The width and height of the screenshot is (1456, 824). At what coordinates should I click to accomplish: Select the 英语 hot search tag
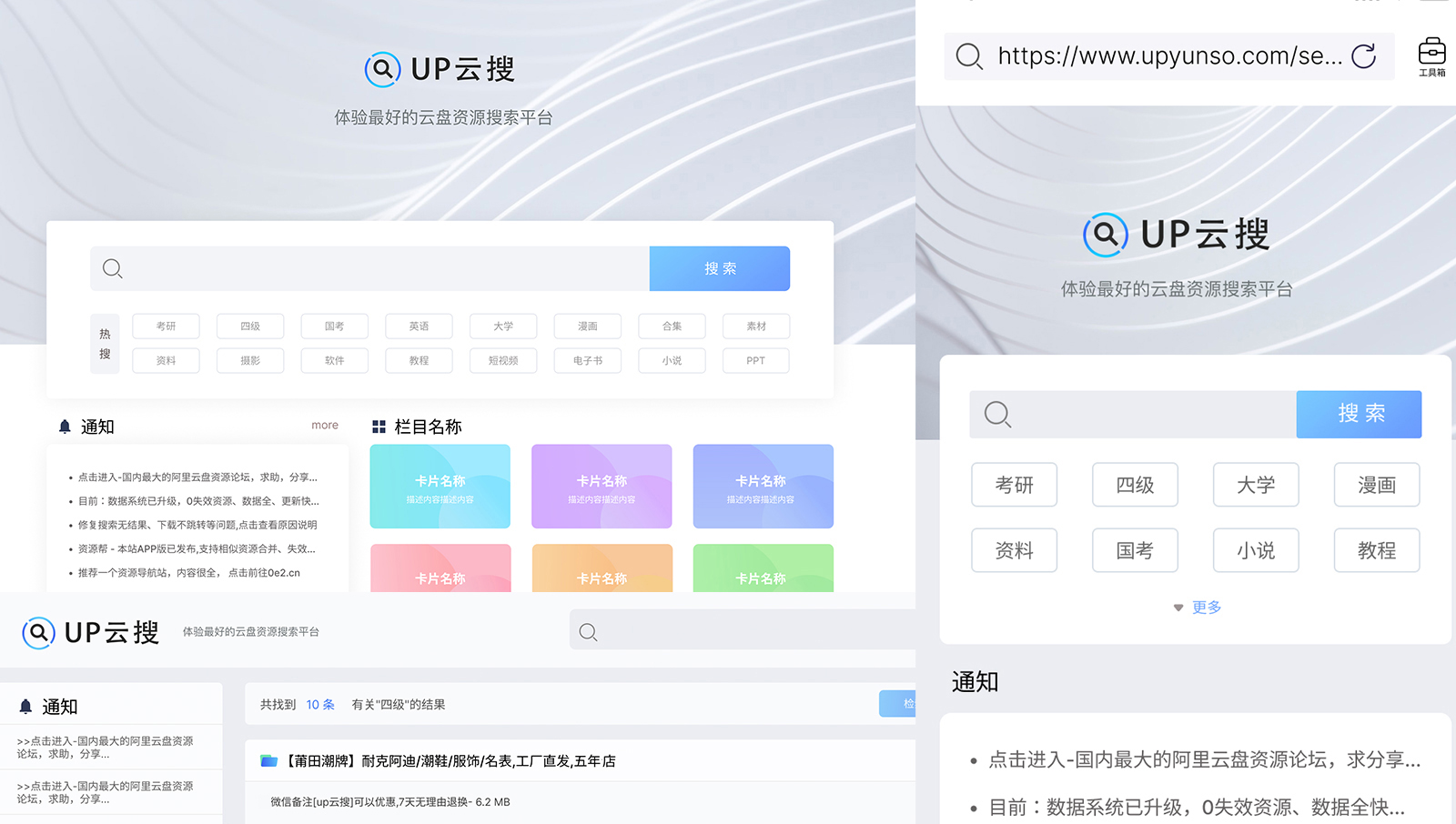tap(419, 326)
